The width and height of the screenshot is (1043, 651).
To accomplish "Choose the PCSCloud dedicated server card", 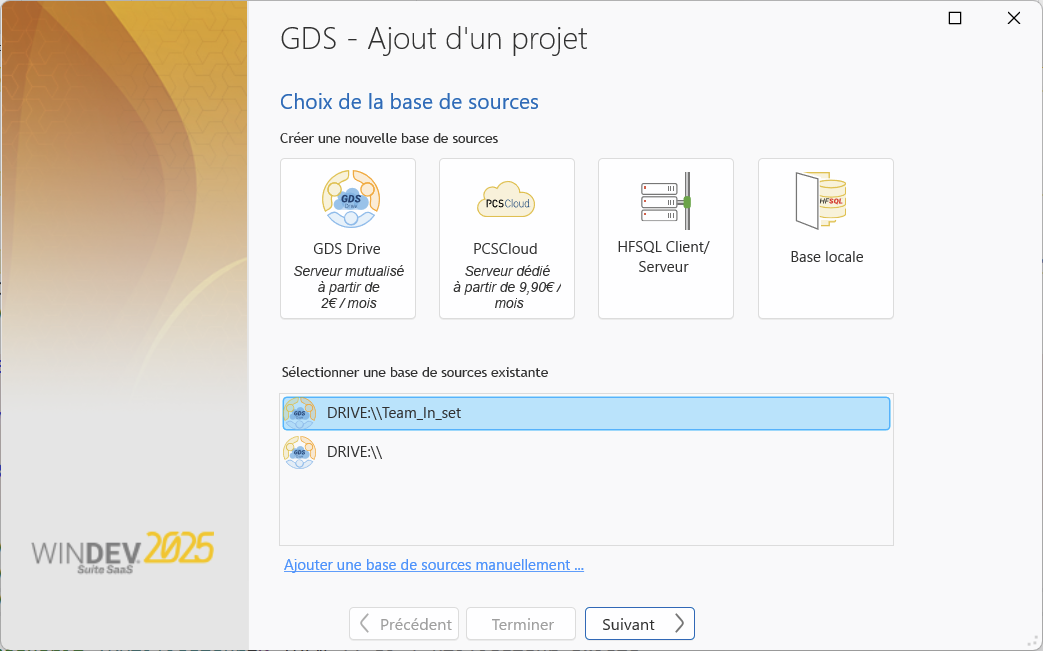I will [507, 239].
